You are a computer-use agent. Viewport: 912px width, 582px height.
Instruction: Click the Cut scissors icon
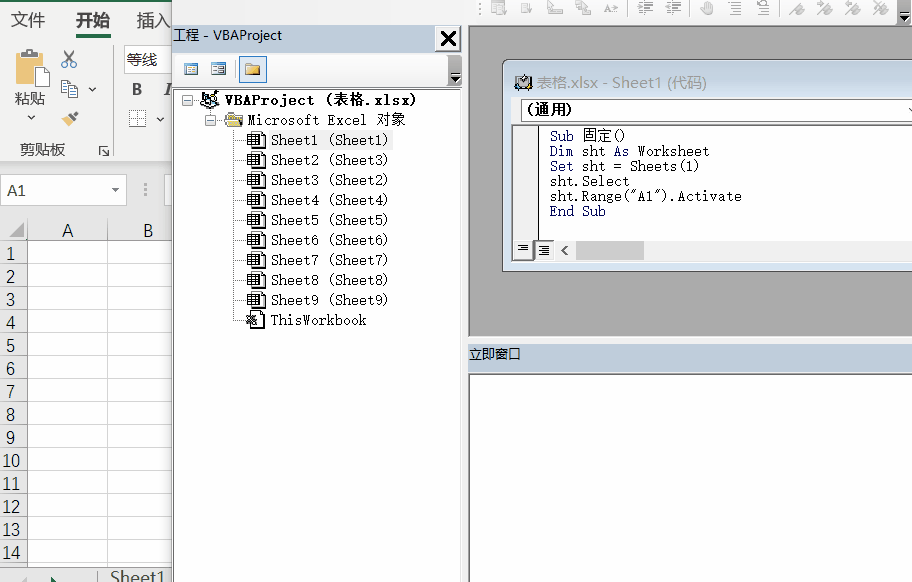point(69,59)
